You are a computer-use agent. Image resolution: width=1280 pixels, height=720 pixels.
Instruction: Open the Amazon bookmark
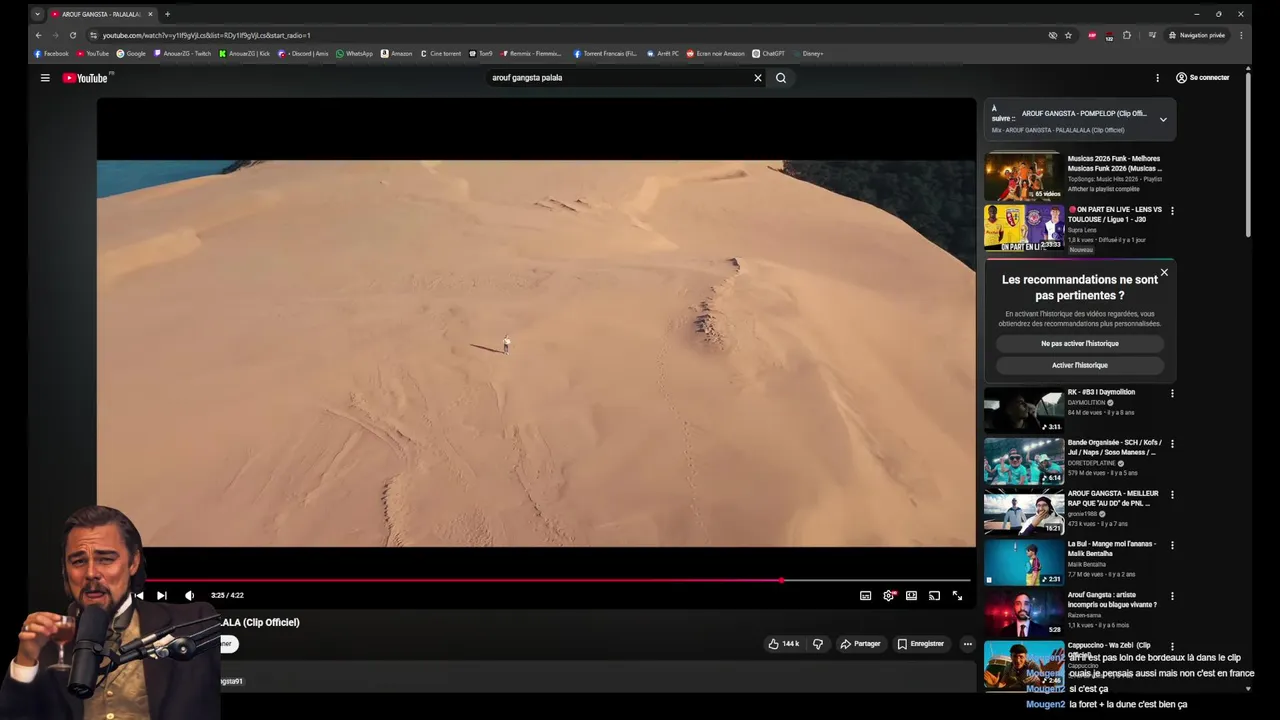point(397,54)
